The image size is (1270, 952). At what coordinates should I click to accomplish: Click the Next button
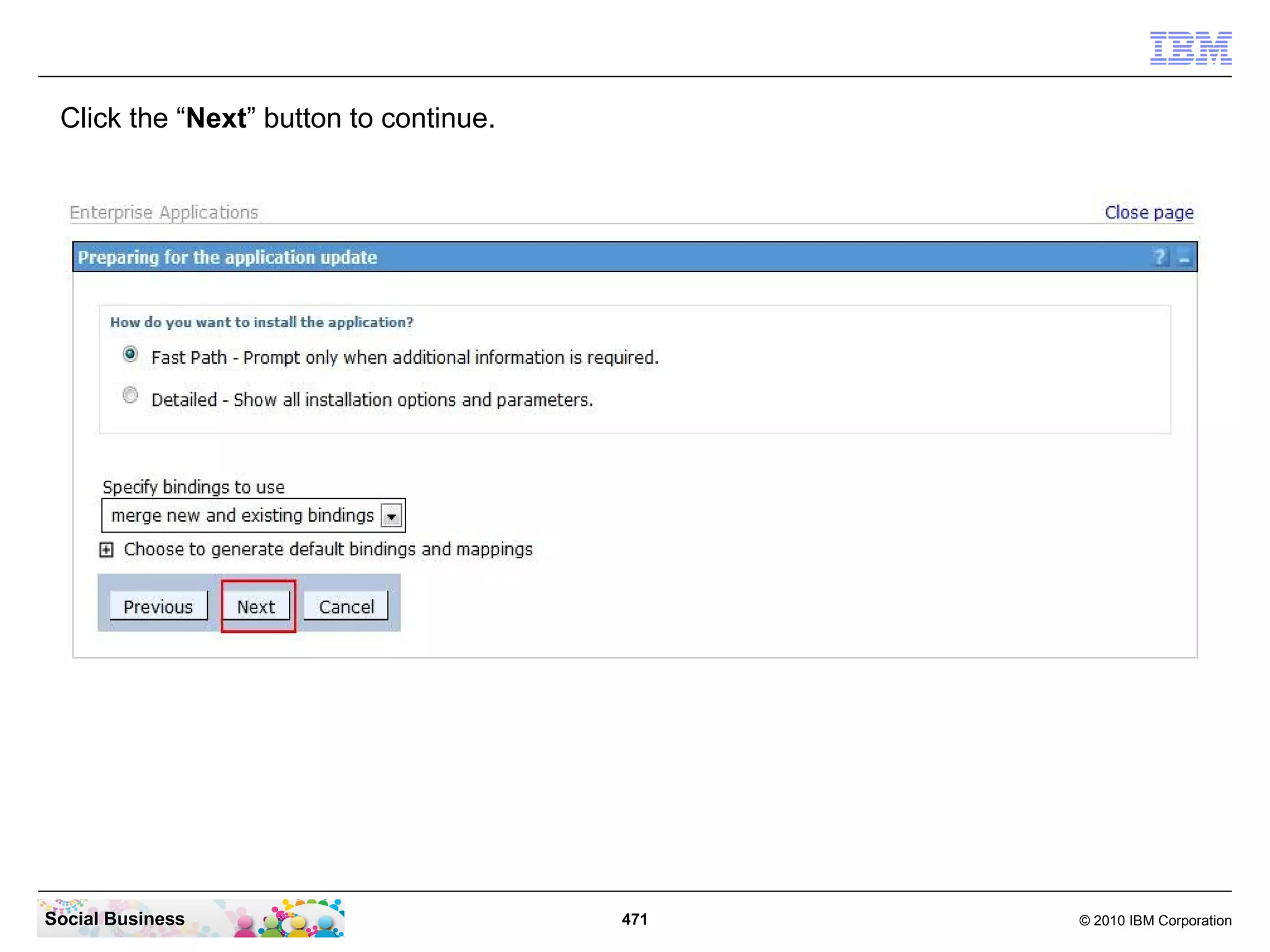tap(257, 606)
